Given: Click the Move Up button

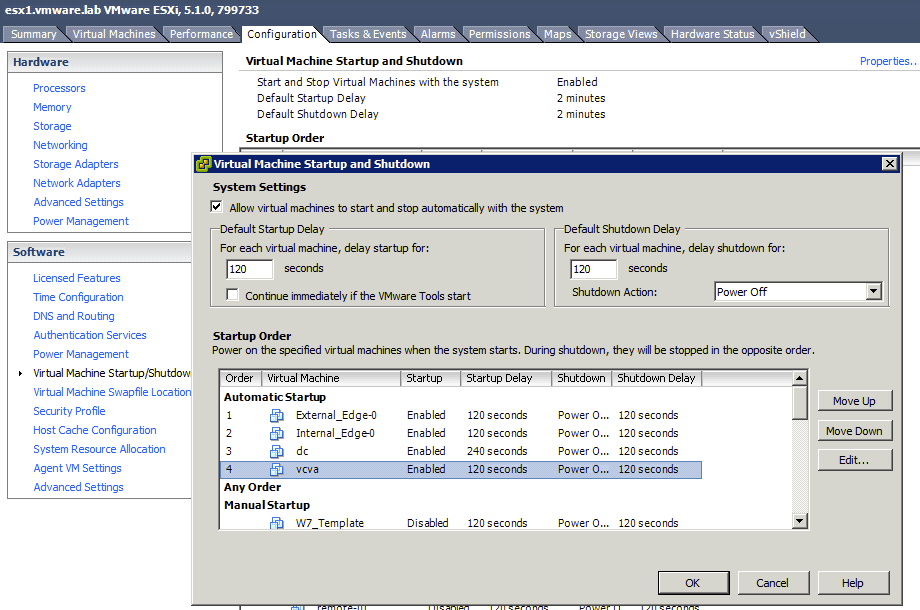Looking at the screenshot, I should [855, 400].
